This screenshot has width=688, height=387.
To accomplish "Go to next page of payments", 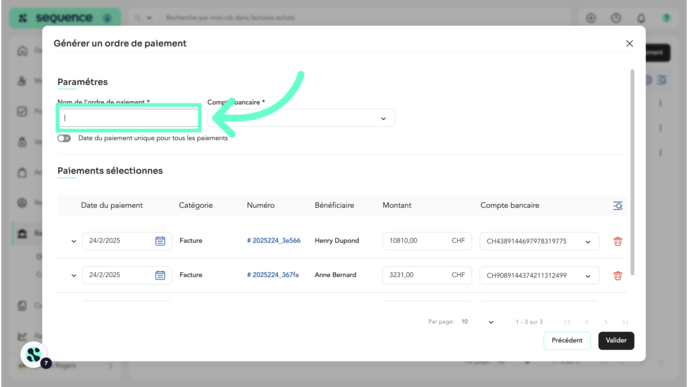I will tap(606, 322).
